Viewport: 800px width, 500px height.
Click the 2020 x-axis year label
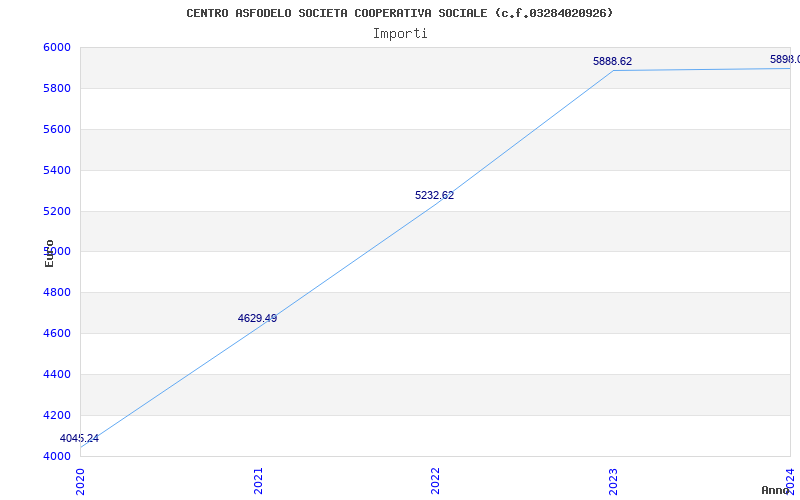[80, 481]
